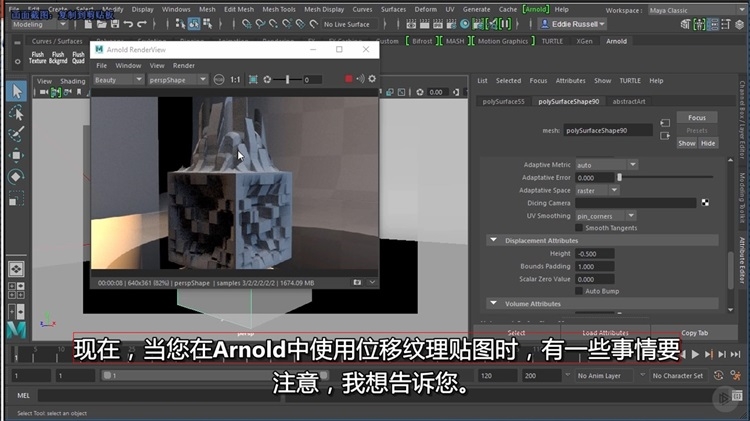This screenshot has width=750, height=421.
Task: Click the Show button beside Hide
Action: click(686, 143)
